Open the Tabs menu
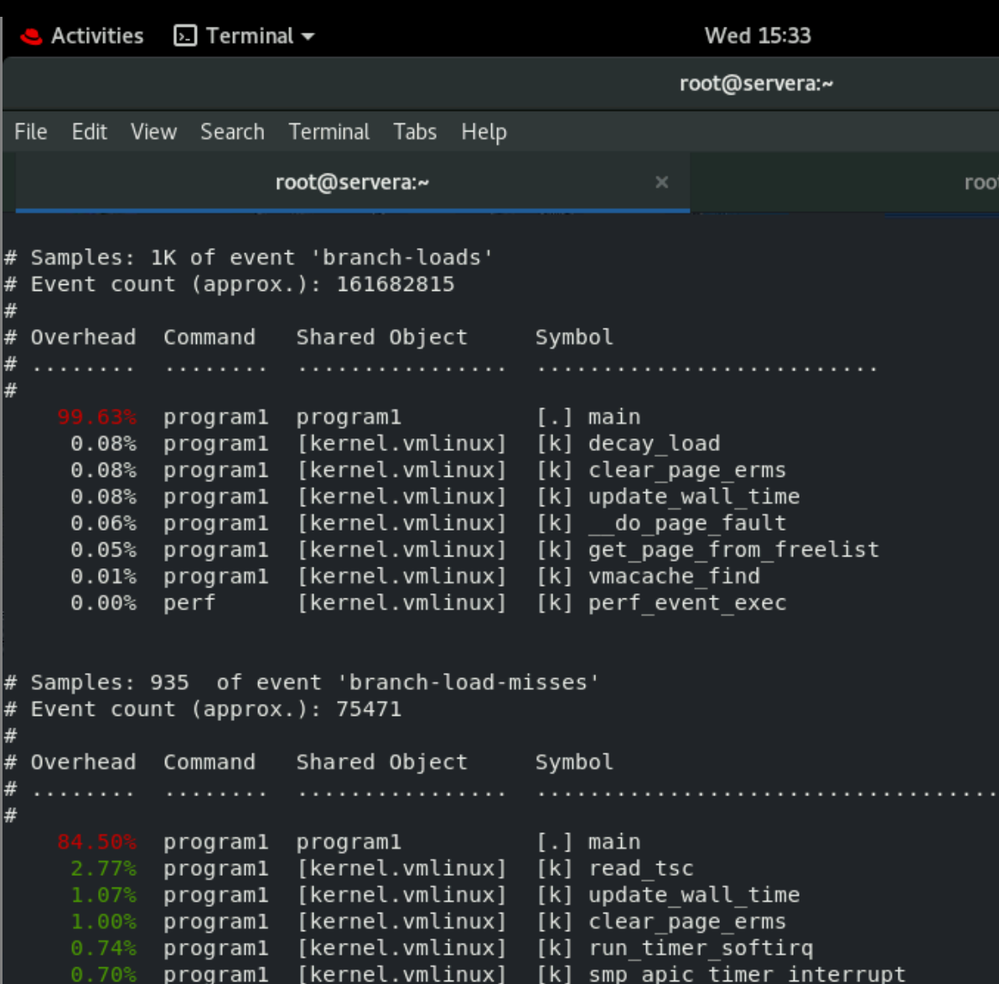Image resolution: width=999 pixels, height=984 pixels. click(x=415, y=132)
